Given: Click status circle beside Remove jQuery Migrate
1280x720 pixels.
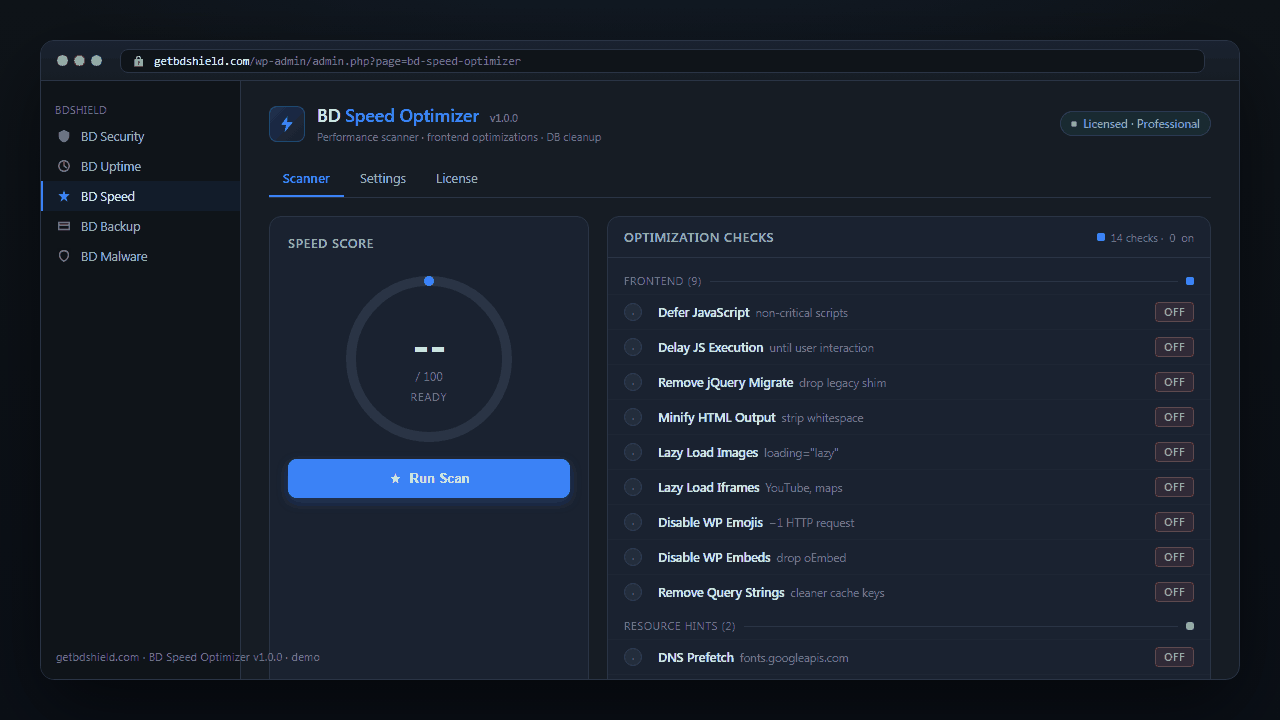Looking at the screenshot, I should [x=633, y=382].
